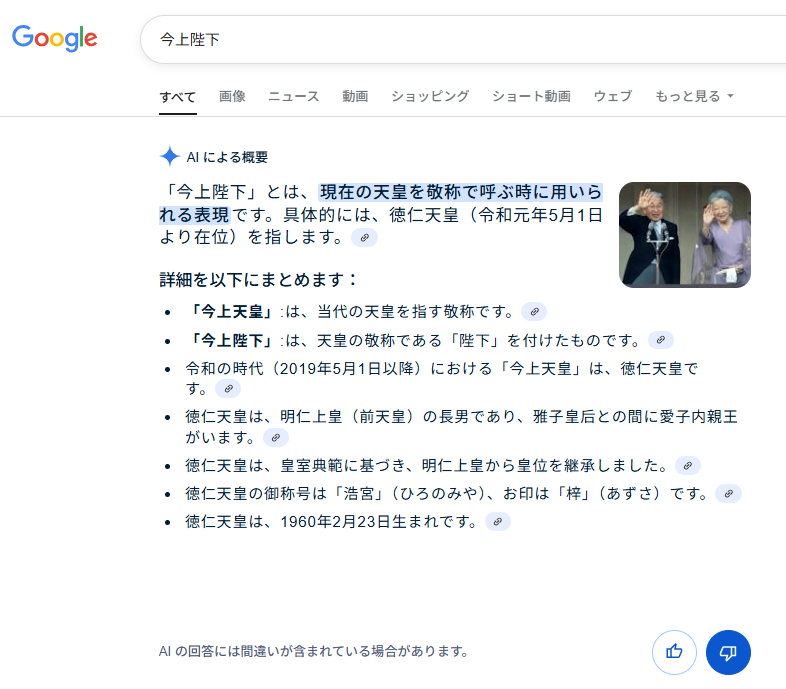Switch to the ウェブ tab

coord(613,96)
